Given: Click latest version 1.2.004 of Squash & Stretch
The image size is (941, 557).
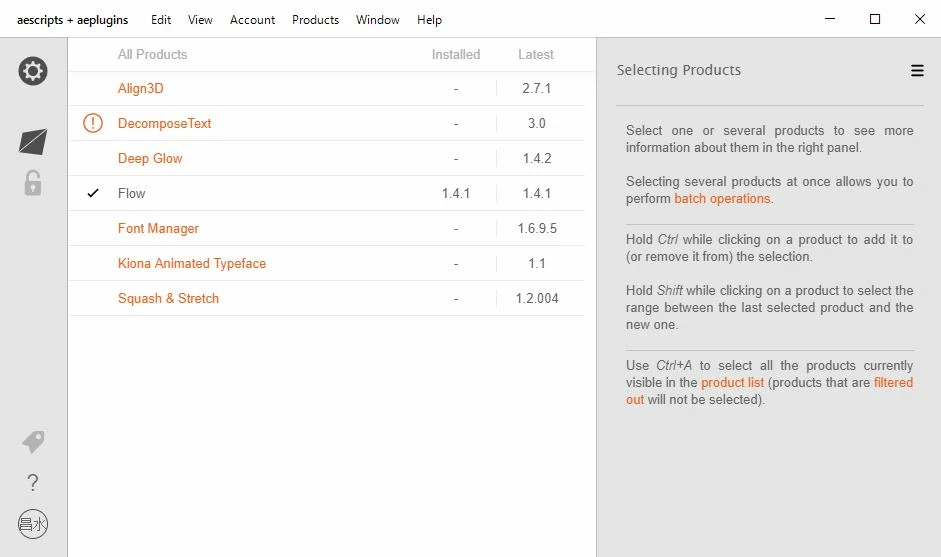Looking at the screenshot, I should [537, 298].
